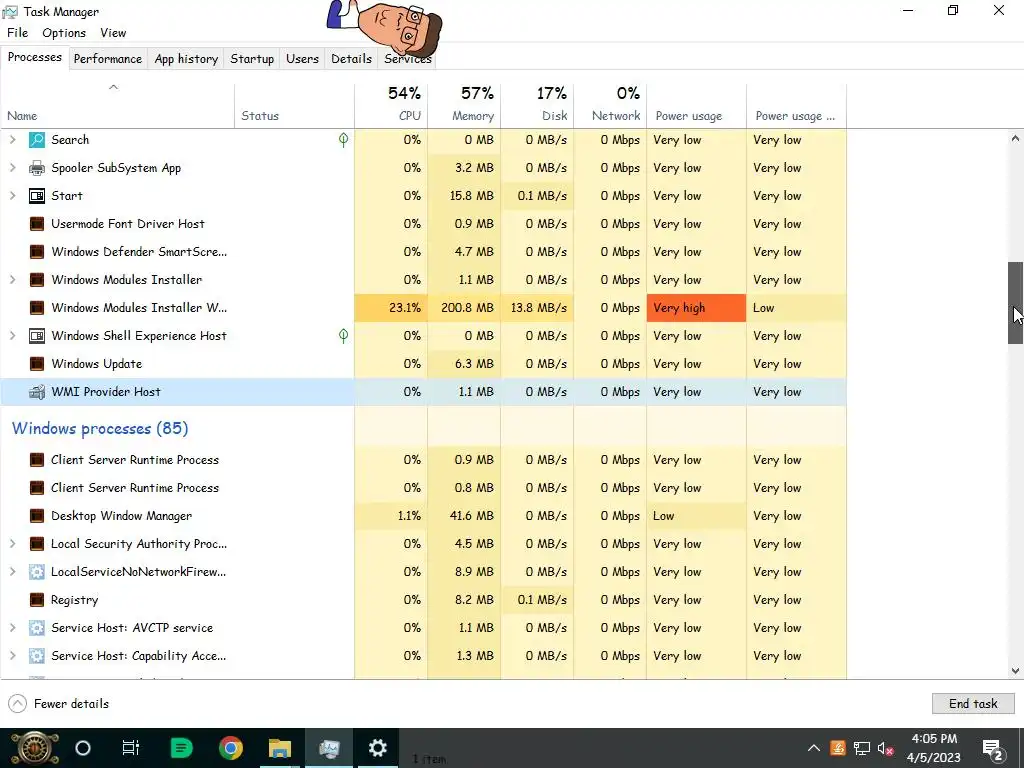
Task: Expand the LocalServiceNoNetworkFirewall group
Action: (x=12, y=572)
